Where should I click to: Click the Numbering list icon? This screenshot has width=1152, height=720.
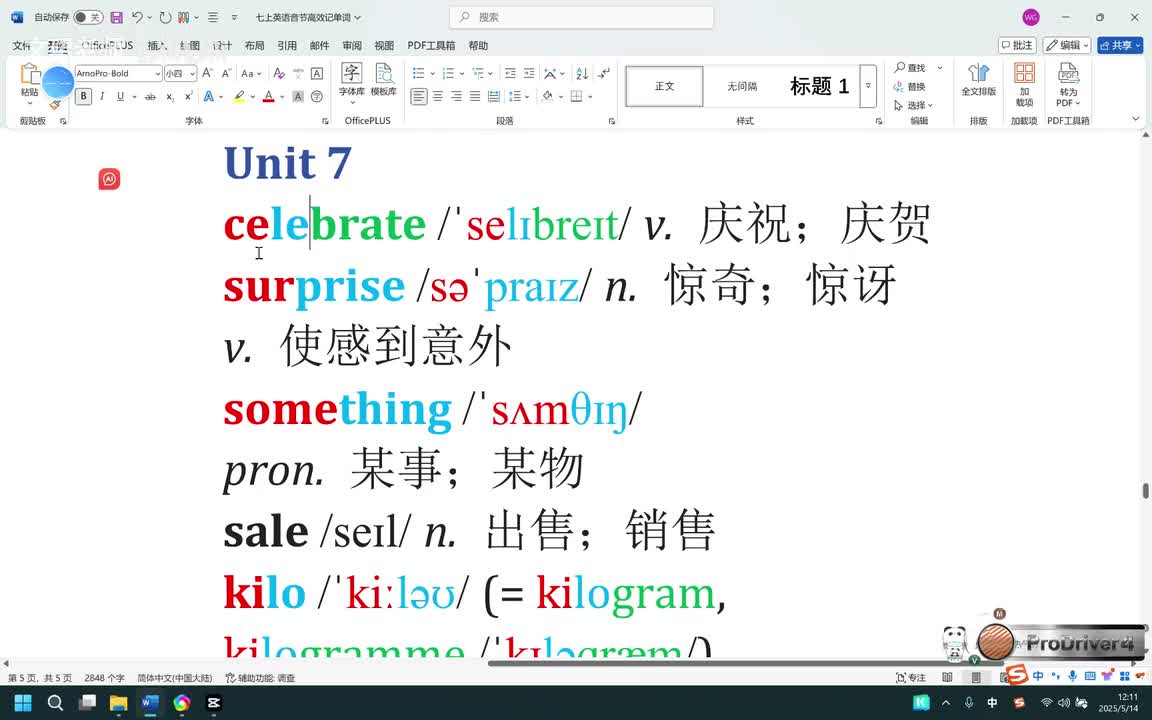click(448, 73)
